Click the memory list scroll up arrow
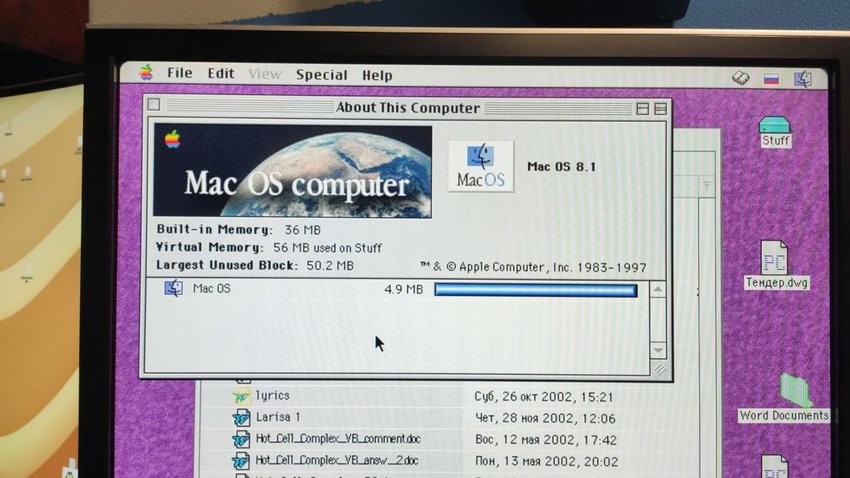Image resolution: width=850 pixels, height=478 pixels. pyautogui.click(x=658, y=290)
